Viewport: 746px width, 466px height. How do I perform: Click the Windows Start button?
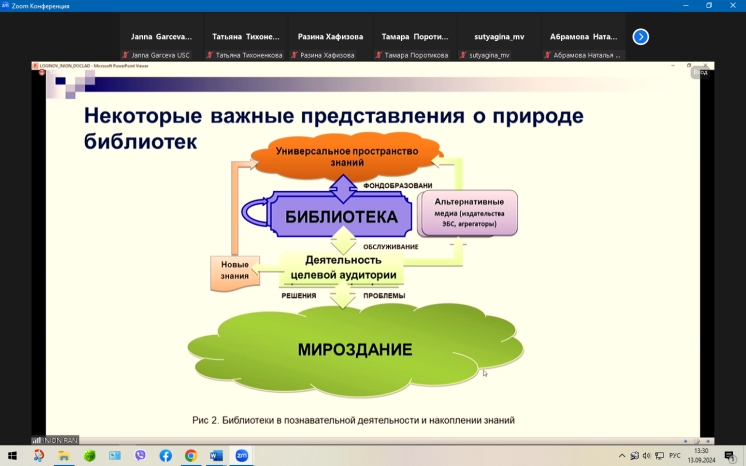point(12,455)
